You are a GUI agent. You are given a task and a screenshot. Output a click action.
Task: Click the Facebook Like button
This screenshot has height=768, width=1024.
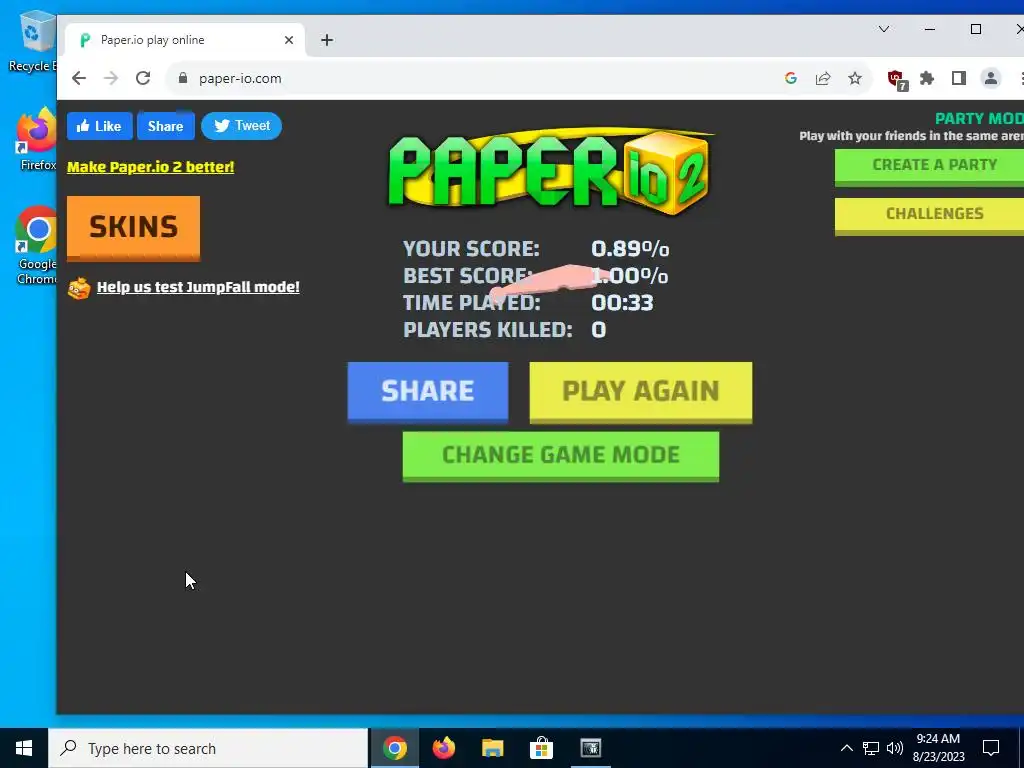click(99, 126)
